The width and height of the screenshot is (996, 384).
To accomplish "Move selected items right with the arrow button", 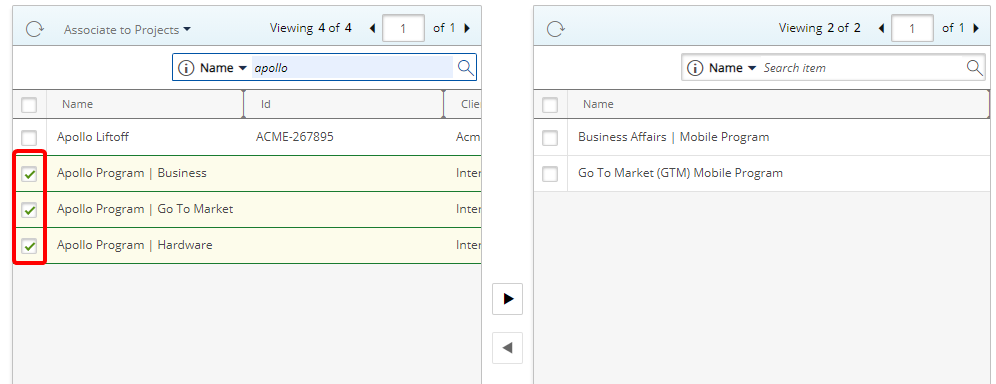I will [508, 299].
